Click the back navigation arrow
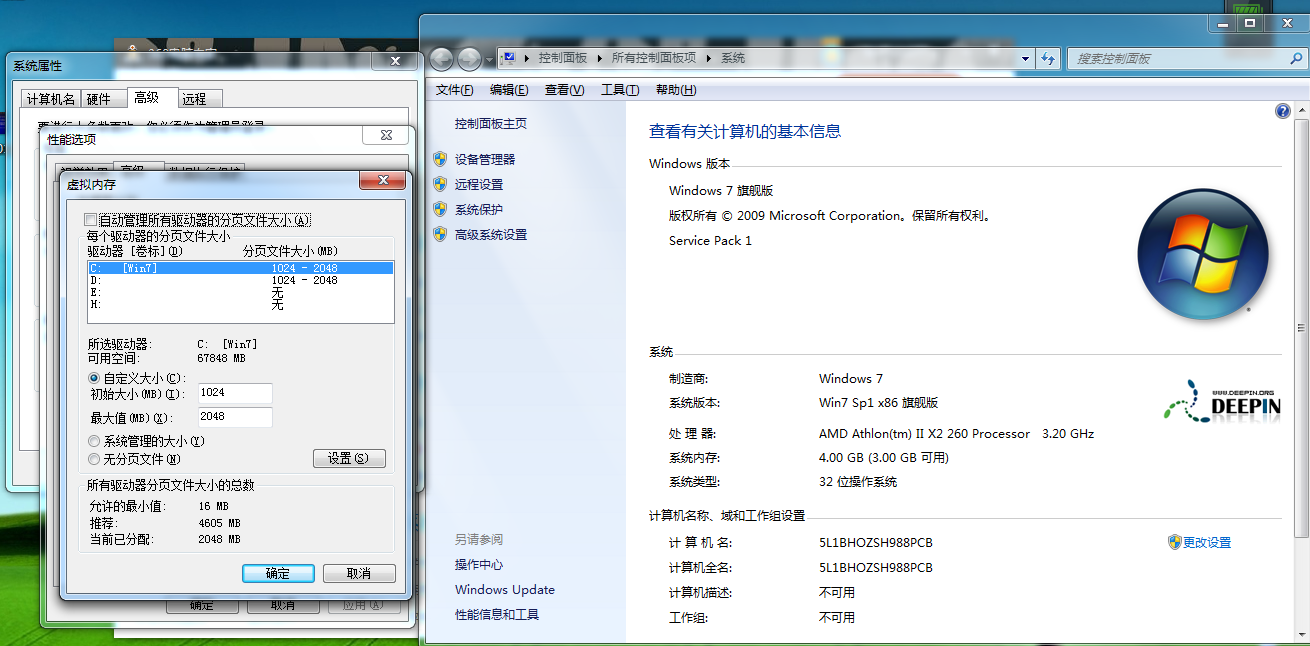Viewport: 1310px width, 646px height. (x=441, y=59)
